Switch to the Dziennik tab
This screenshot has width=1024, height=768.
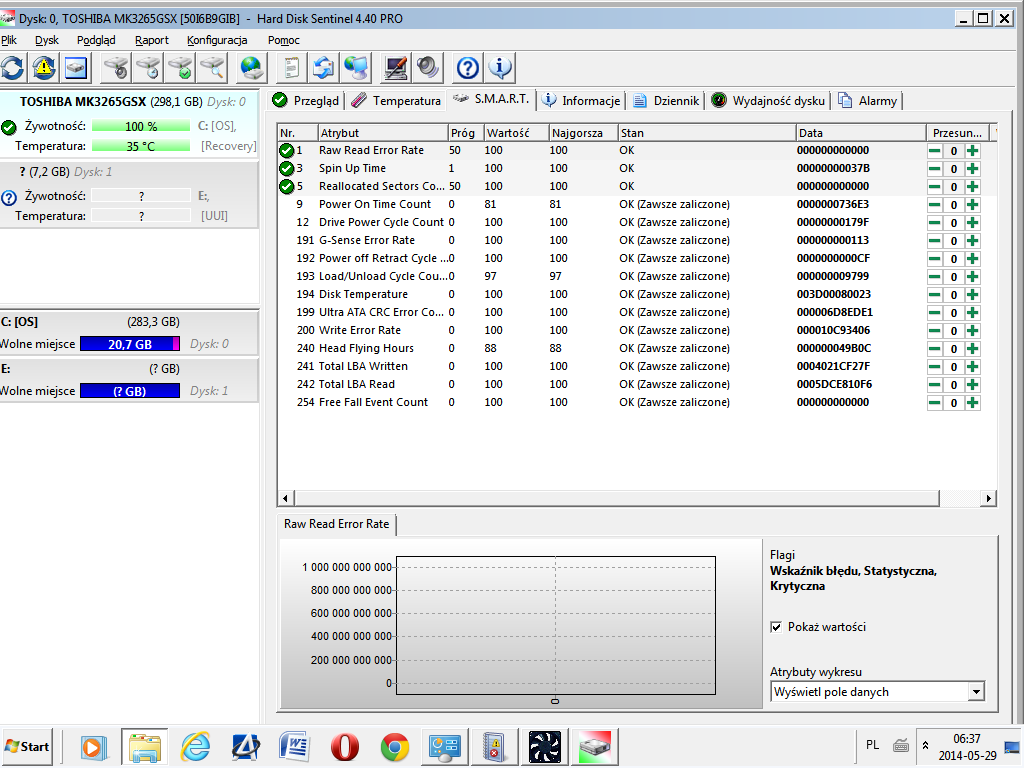[x=665, y=101]
